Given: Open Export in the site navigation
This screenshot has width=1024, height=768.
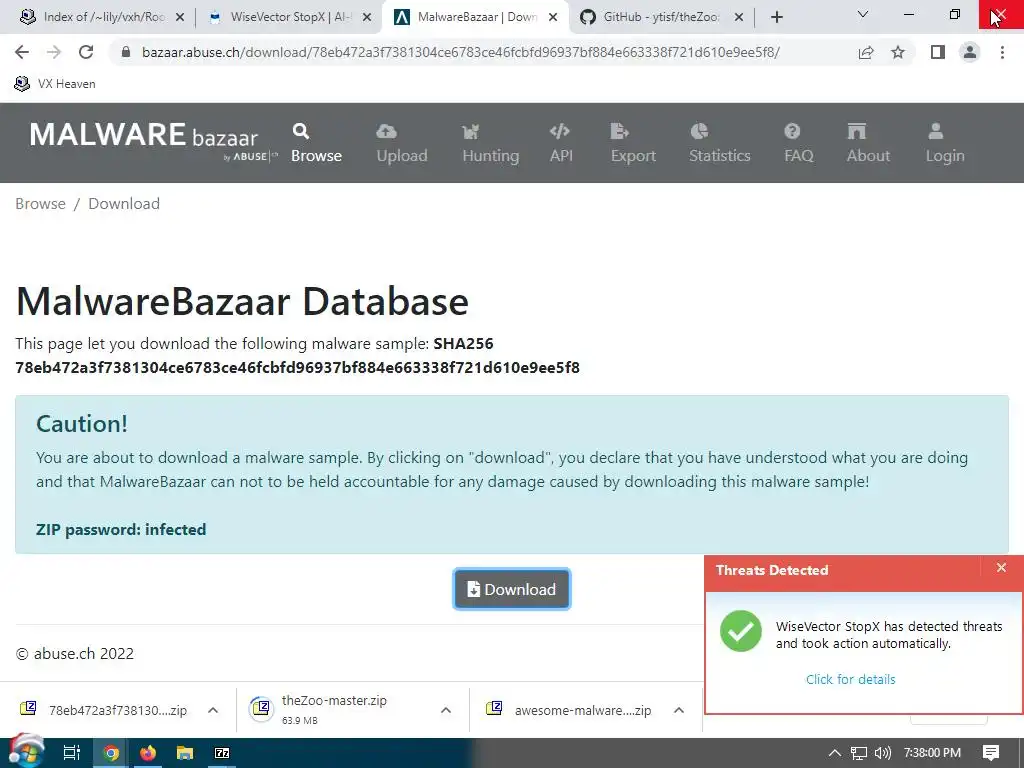Looking at the screenshot, I should point(633,143).
